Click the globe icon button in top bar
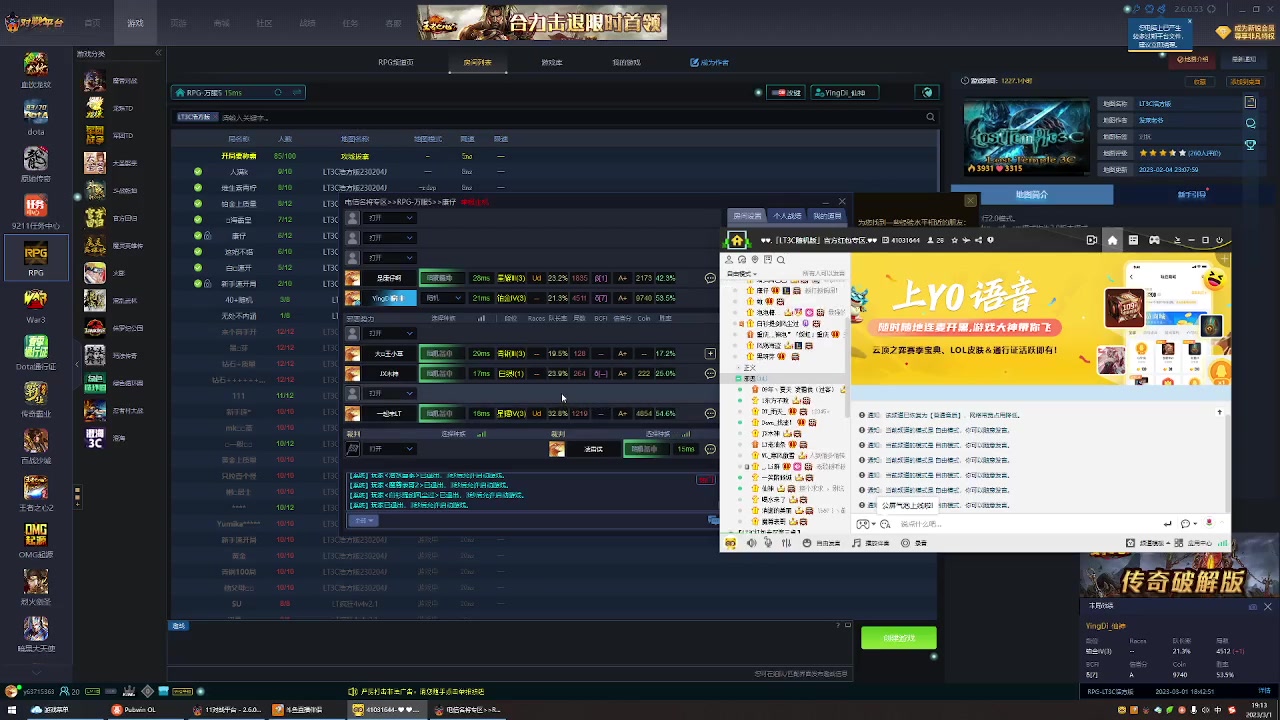This screenshot has width=1280, height=720. tap(928, 93)
